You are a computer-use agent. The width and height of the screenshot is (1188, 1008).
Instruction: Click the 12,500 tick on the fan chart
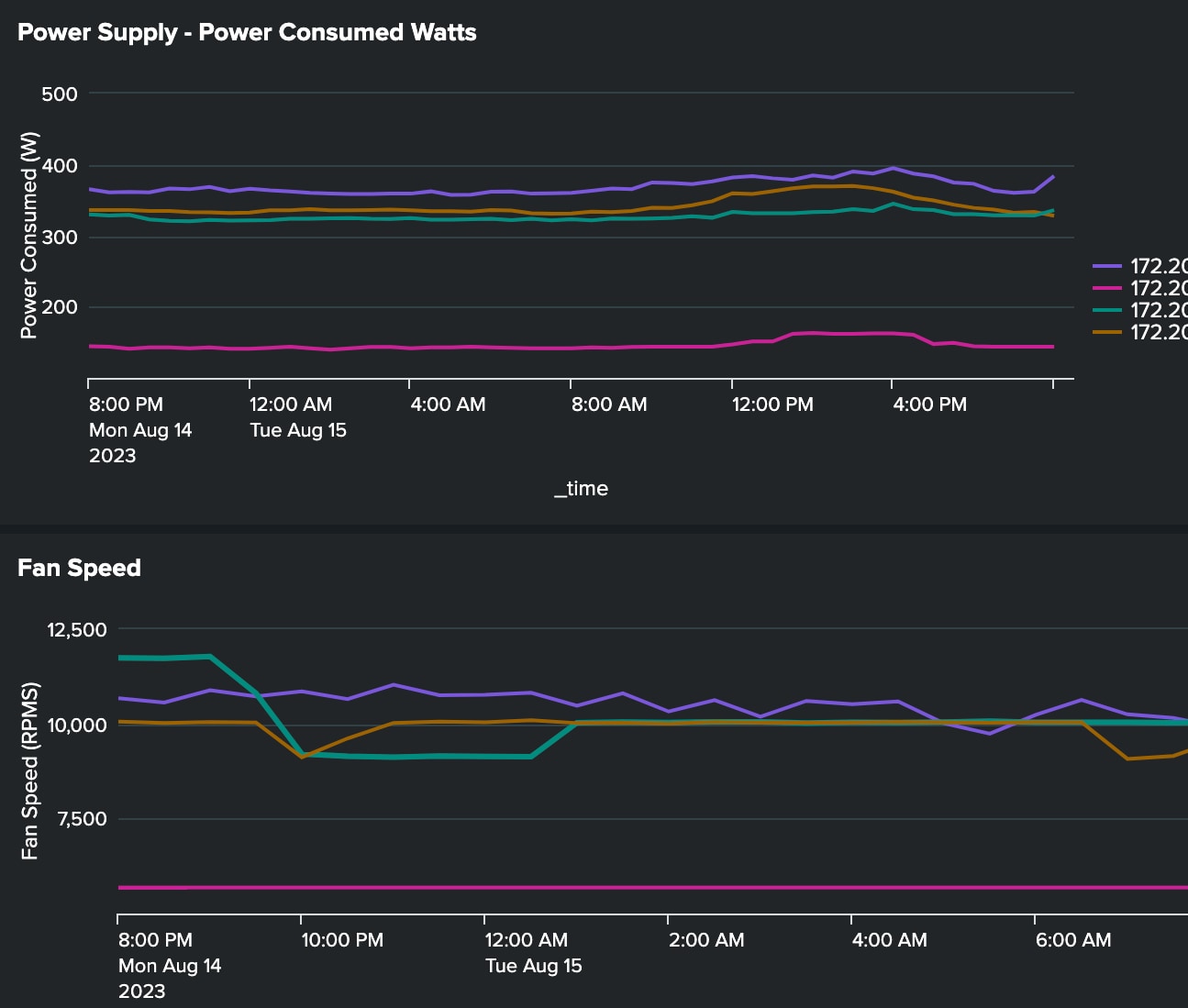pos(77,630)
